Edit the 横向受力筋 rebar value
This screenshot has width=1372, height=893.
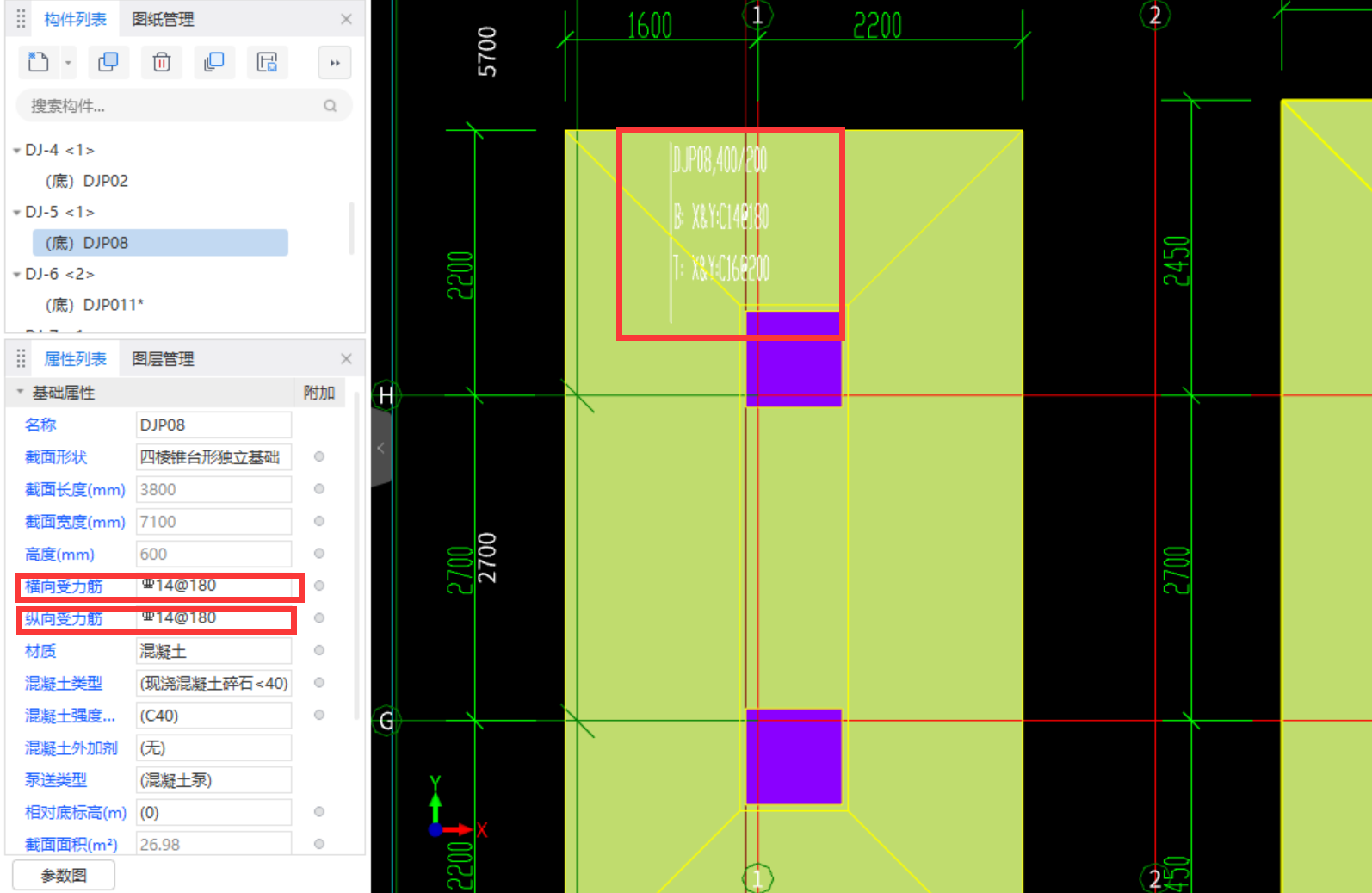213,586
